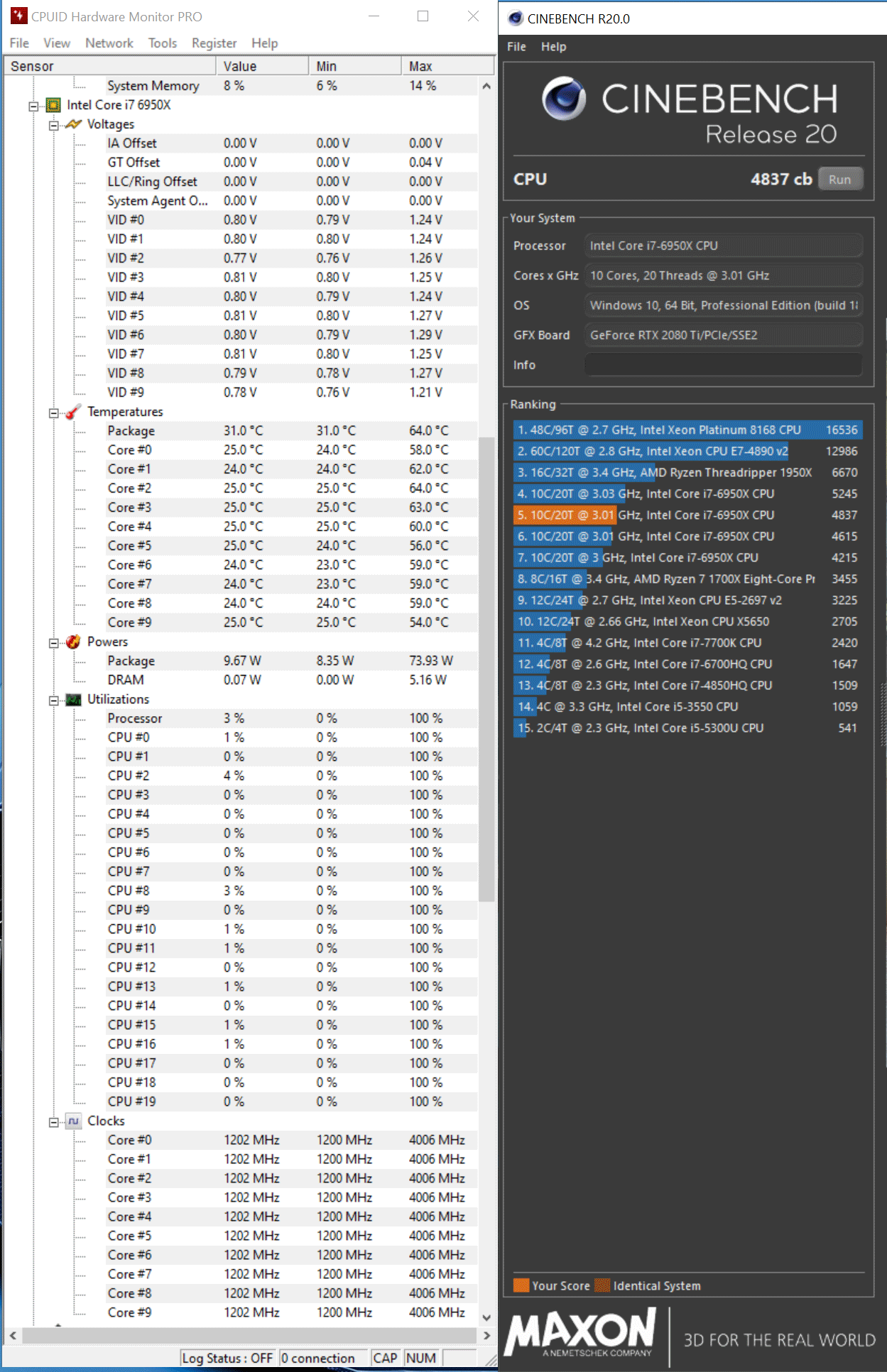Click the CPUID Hardware Monitor title bar icon
This screenshot has height=1372, width=887.
[19, 16]
